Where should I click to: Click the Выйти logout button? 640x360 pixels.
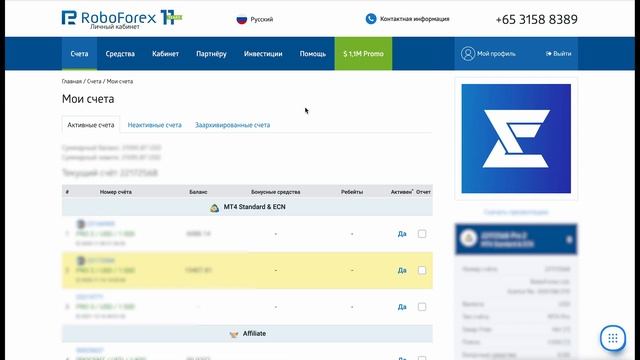click(558, 53)
